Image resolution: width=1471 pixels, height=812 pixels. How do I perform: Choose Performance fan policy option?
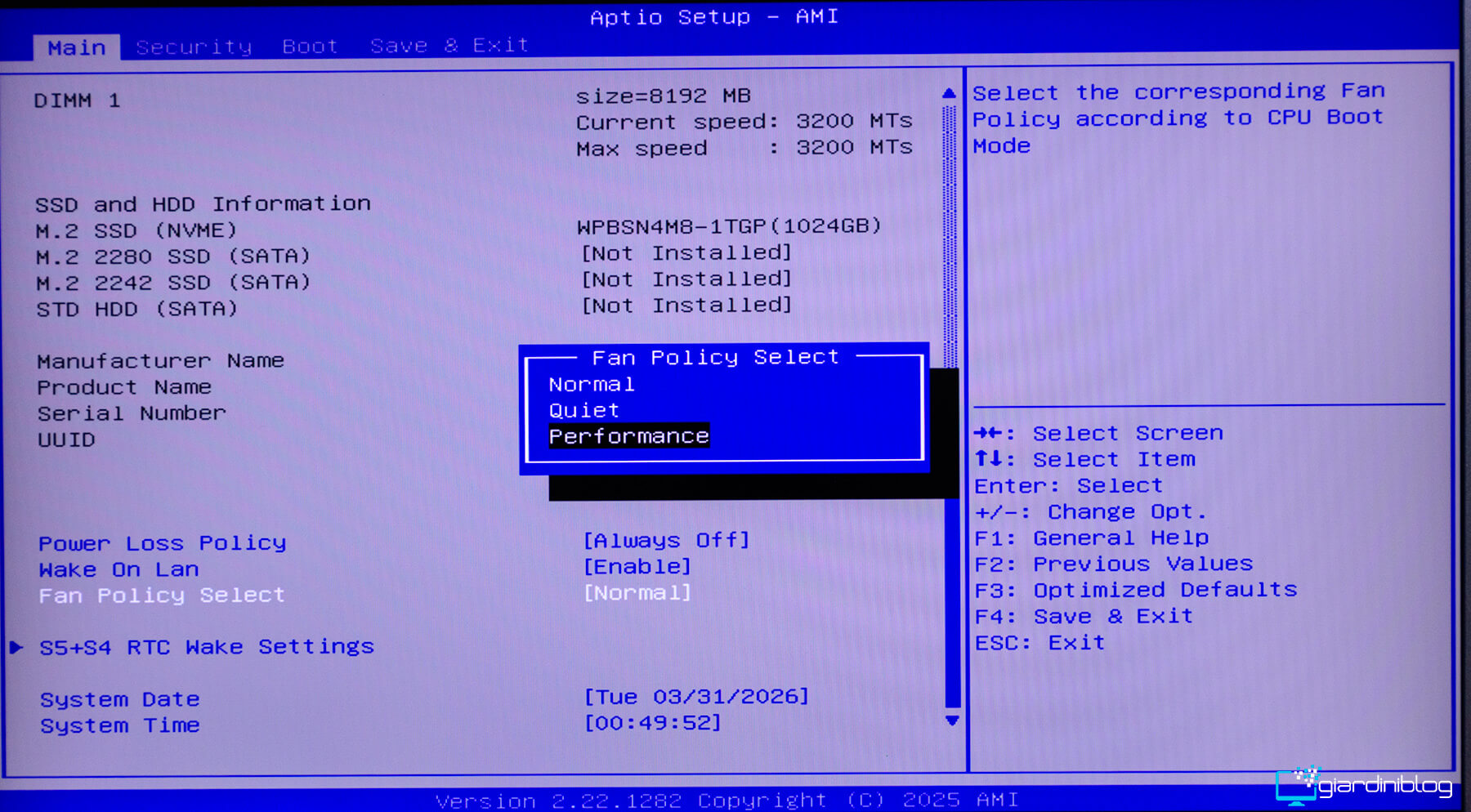click(628, 436)
